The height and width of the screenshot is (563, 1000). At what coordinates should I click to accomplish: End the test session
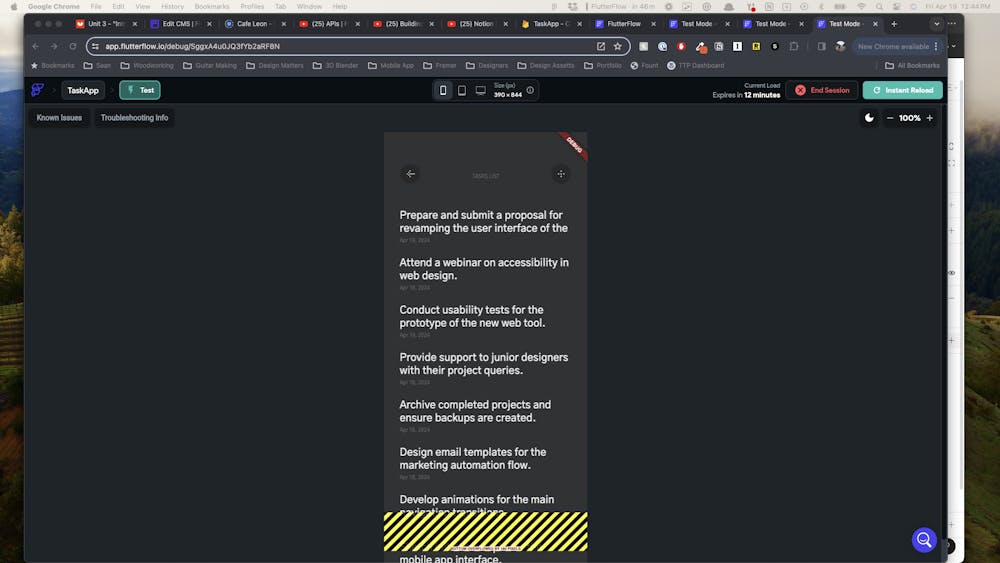click(822, 90)
